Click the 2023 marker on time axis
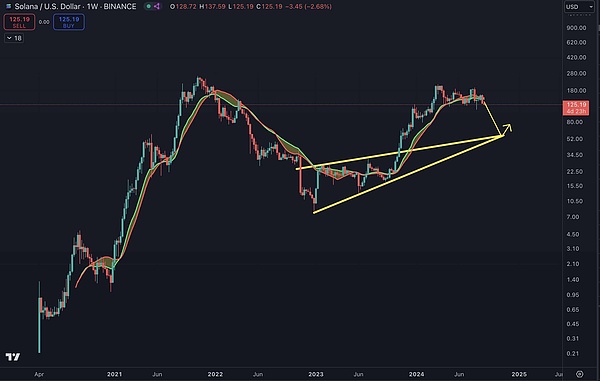 (x=316, y=374)
